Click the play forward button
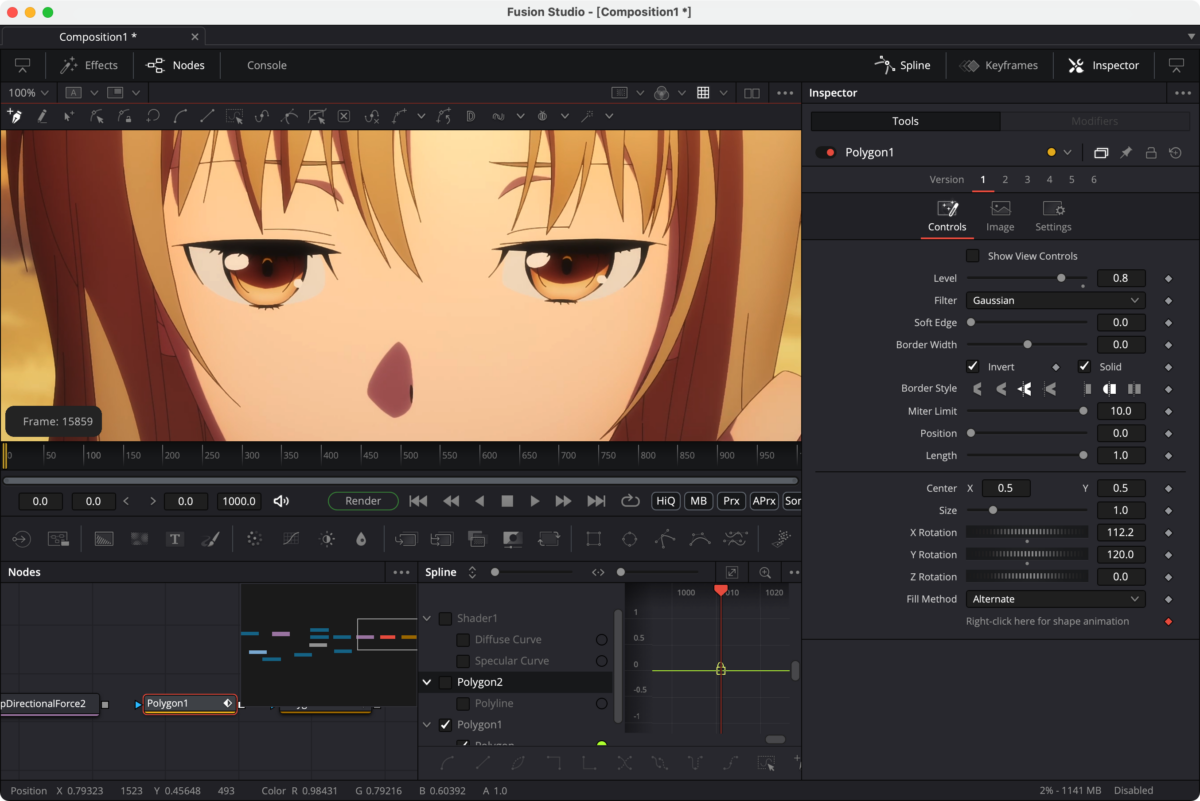 [x=535, y=501]
